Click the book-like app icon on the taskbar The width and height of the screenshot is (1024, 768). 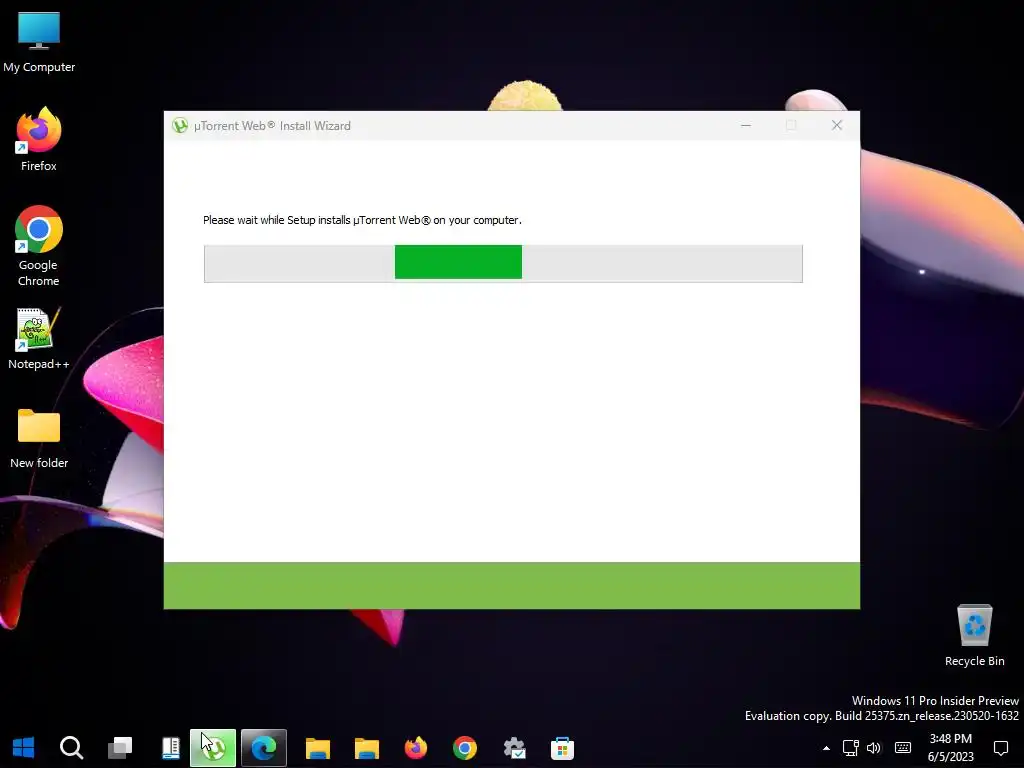(170, 748)
